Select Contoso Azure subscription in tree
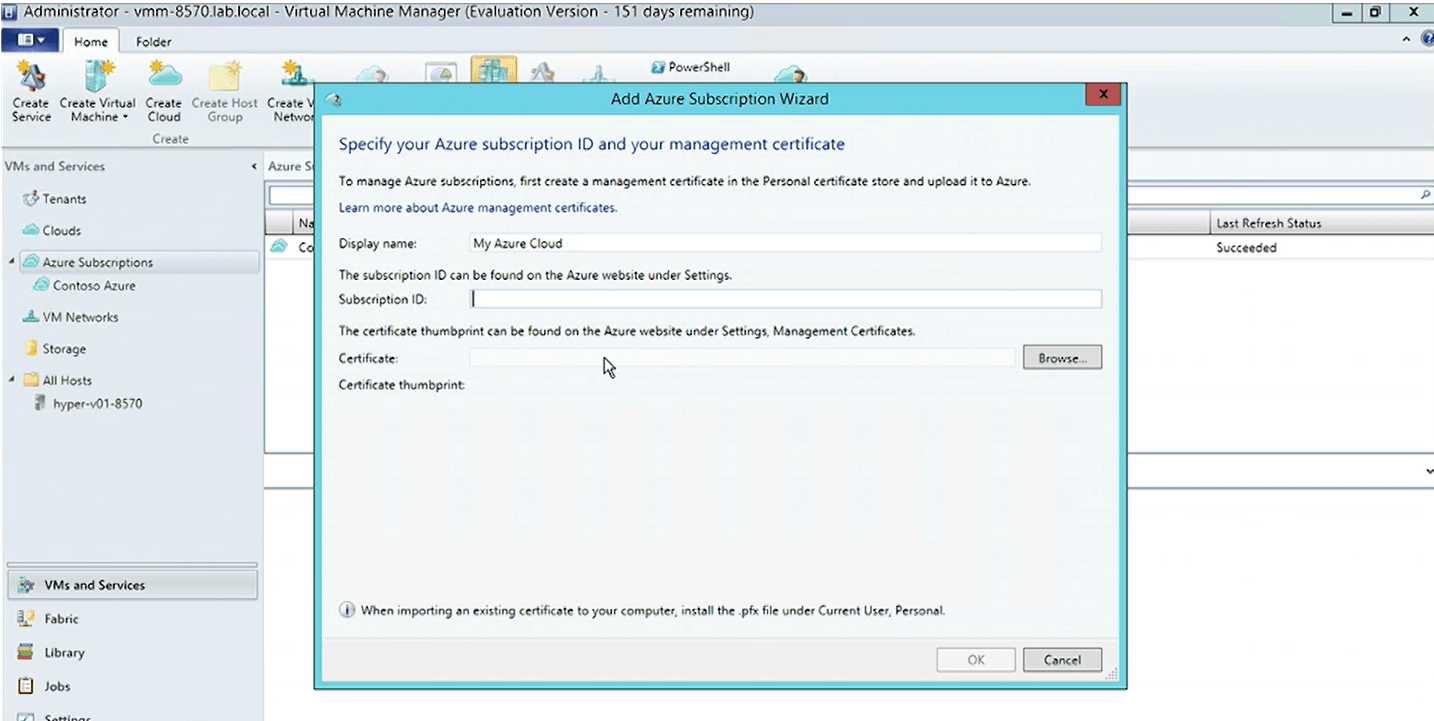1434x721 pixels. [x=94, y=286]
